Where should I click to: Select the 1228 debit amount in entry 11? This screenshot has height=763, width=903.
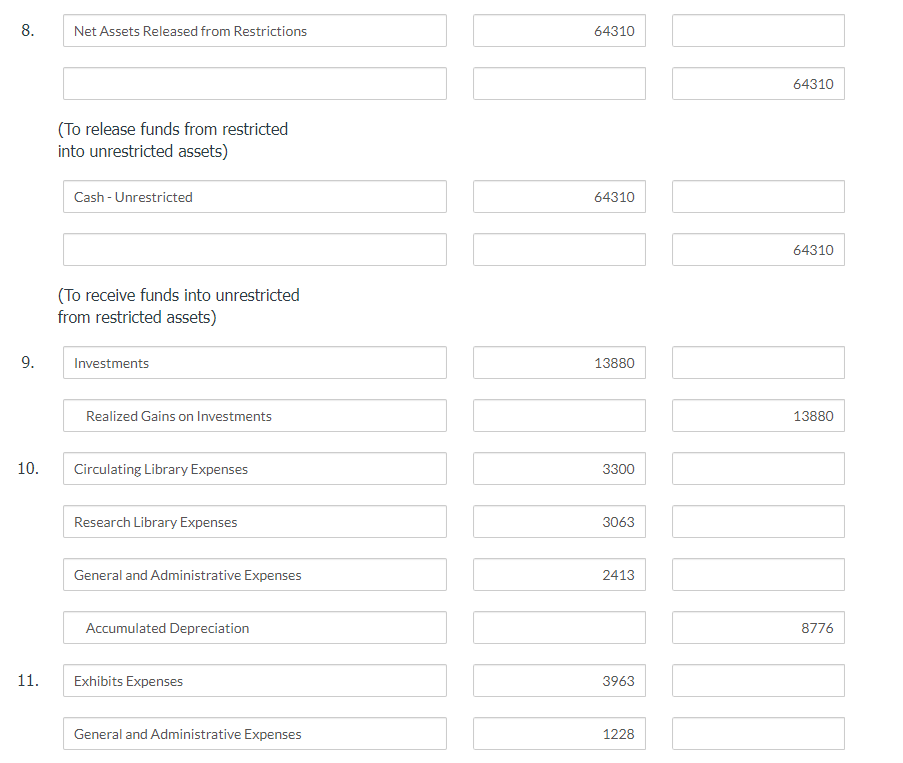tap(558, 733)
